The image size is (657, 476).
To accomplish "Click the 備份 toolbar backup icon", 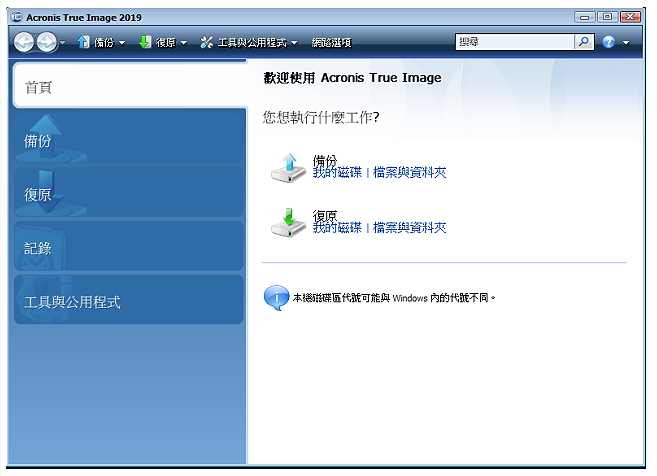I will pos(83,42).
